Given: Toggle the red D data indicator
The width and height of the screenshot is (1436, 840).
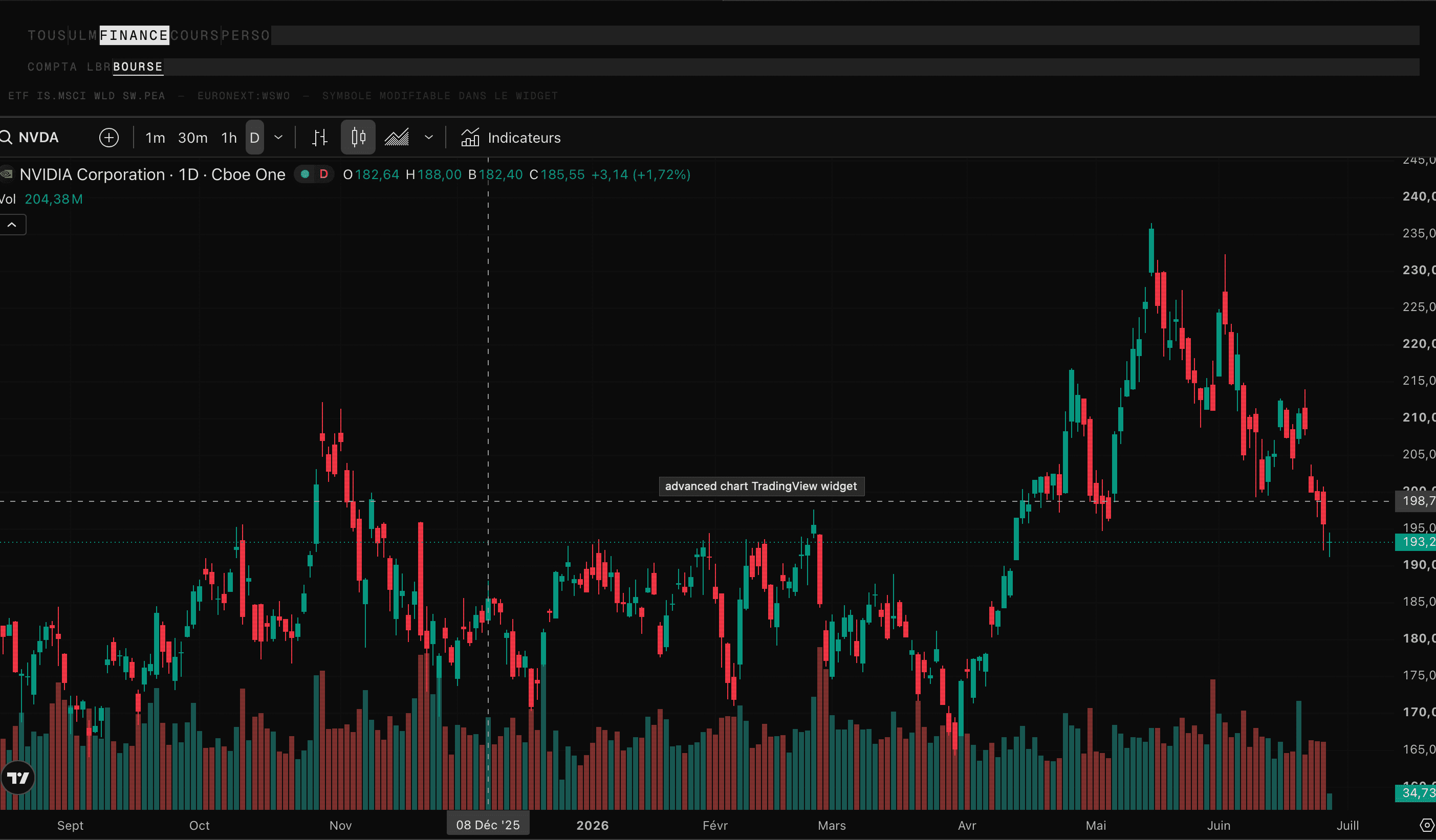Looking at the screenshot, I should click(323, 174).
